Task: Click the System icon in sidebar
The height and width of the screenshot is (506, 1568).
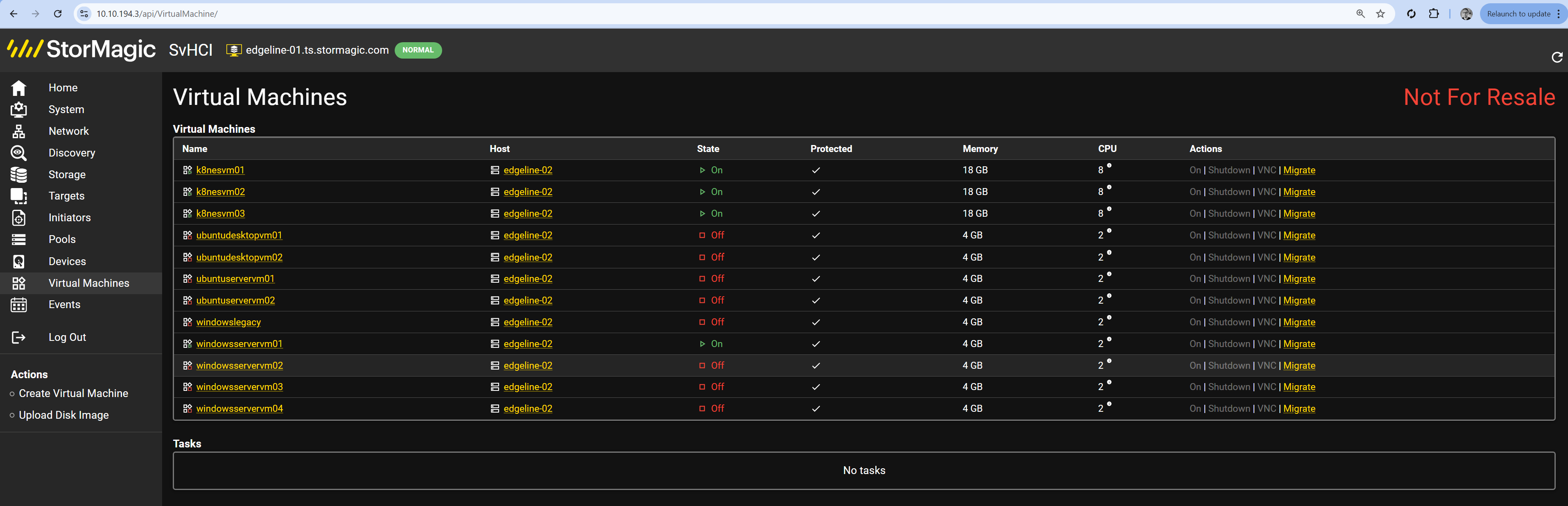Action: click(19, 110)
